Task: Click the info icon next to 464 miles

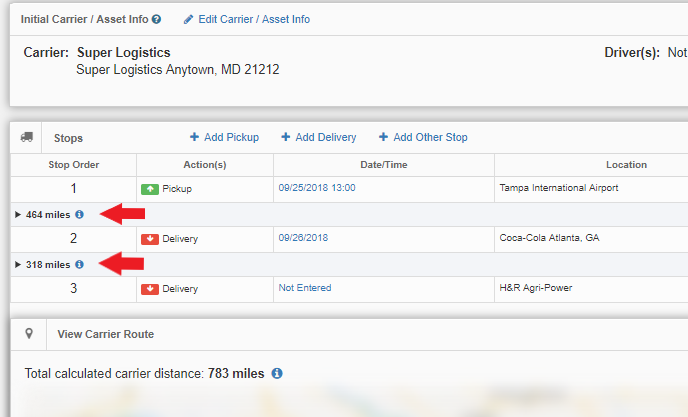Action: [79, 214]
